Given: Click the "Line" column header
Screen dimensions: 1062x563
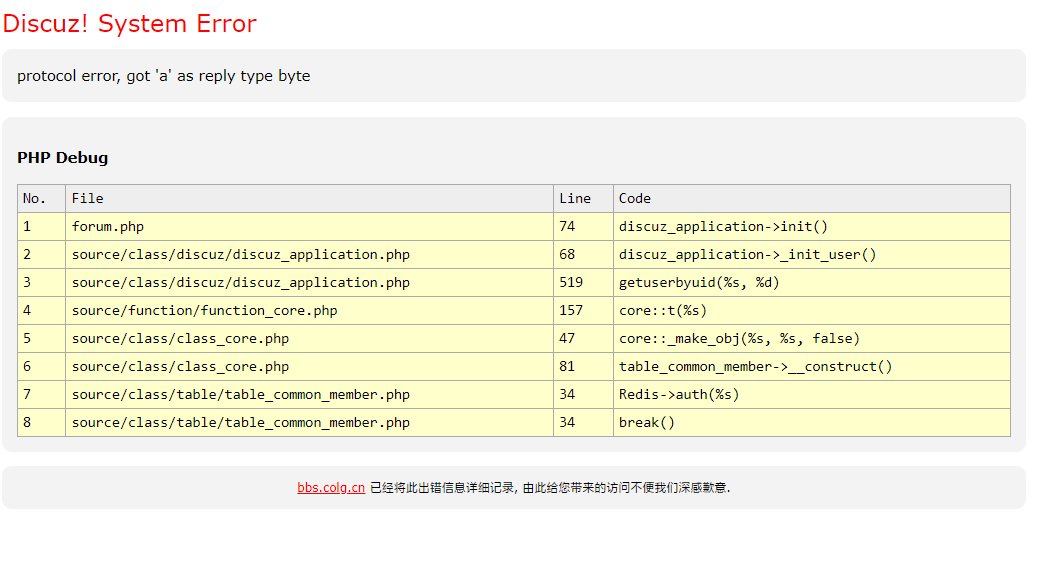Looking at the screenshot, I should 583,199.
